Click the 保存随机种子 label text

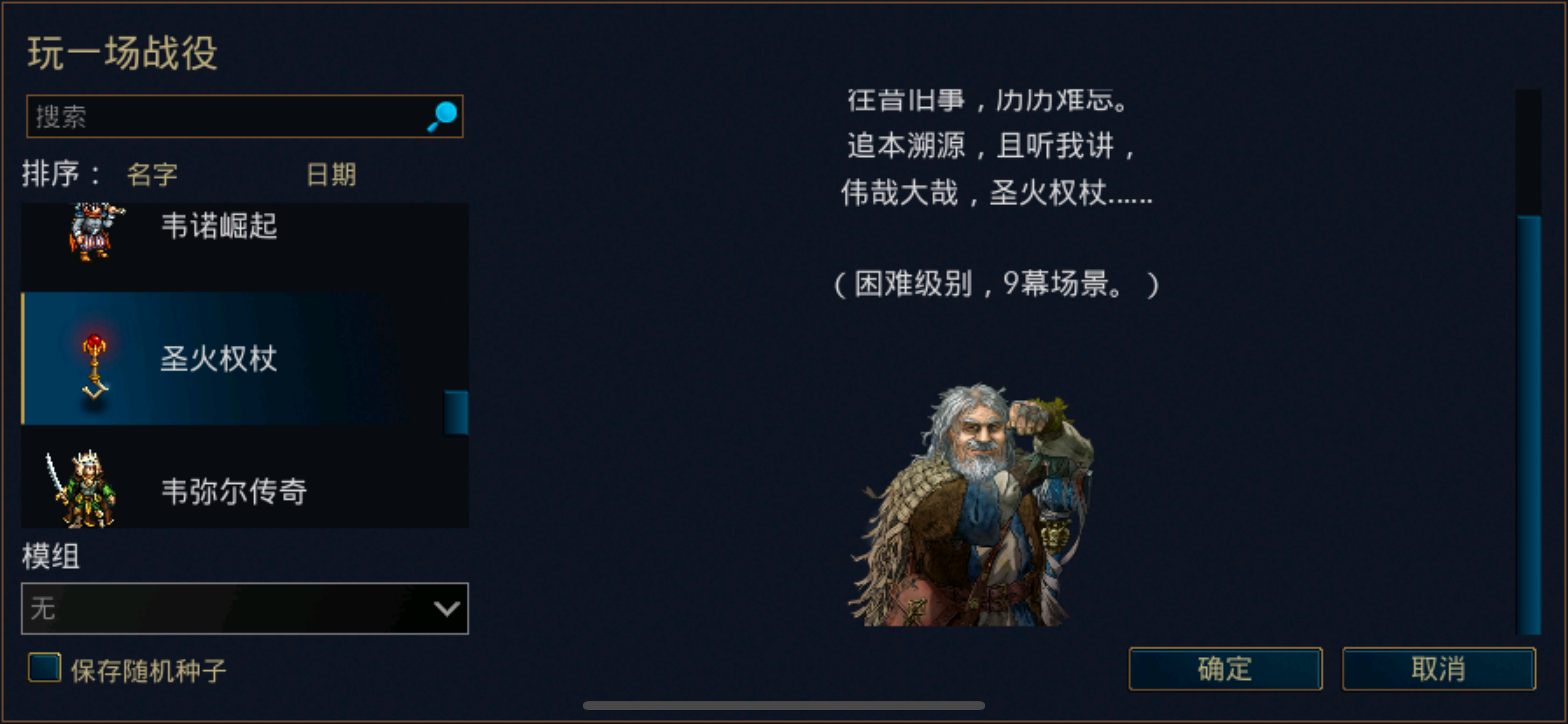(149, 670)
